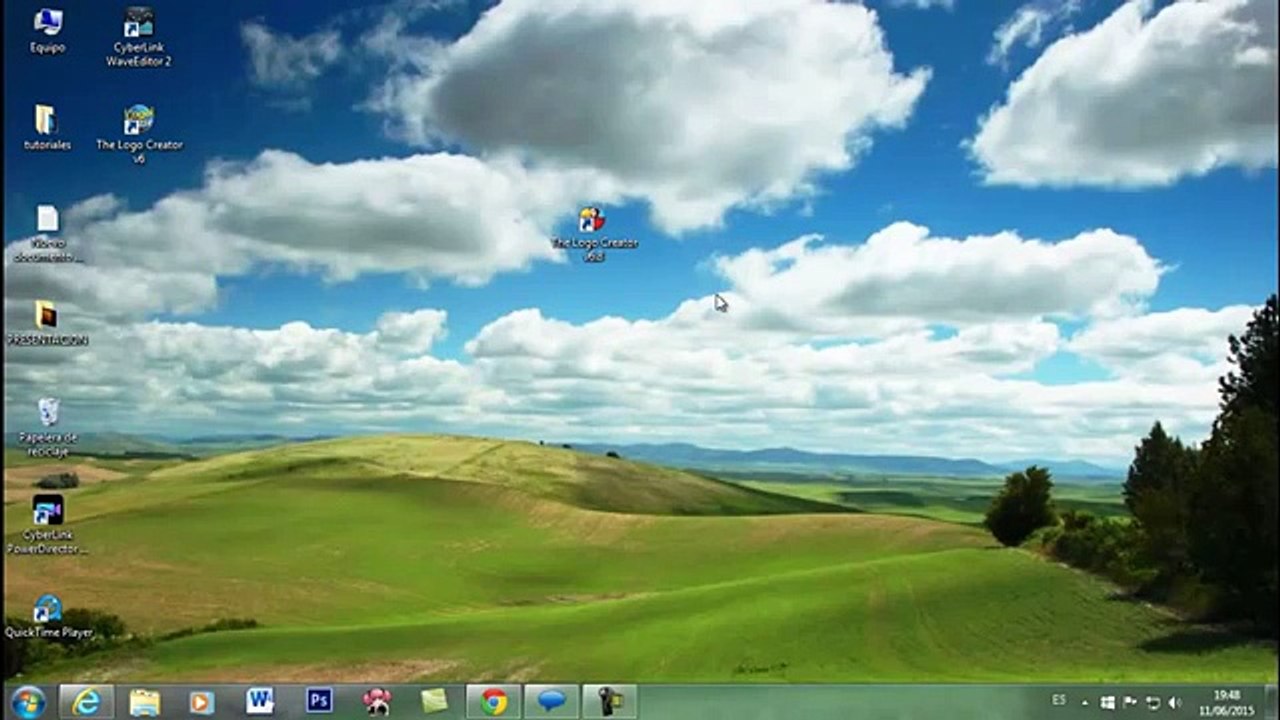The width and height of the screenshot is (1280, 720).
Task: Open the mushroom icon app in taskbar
Action: pos(377,701)
